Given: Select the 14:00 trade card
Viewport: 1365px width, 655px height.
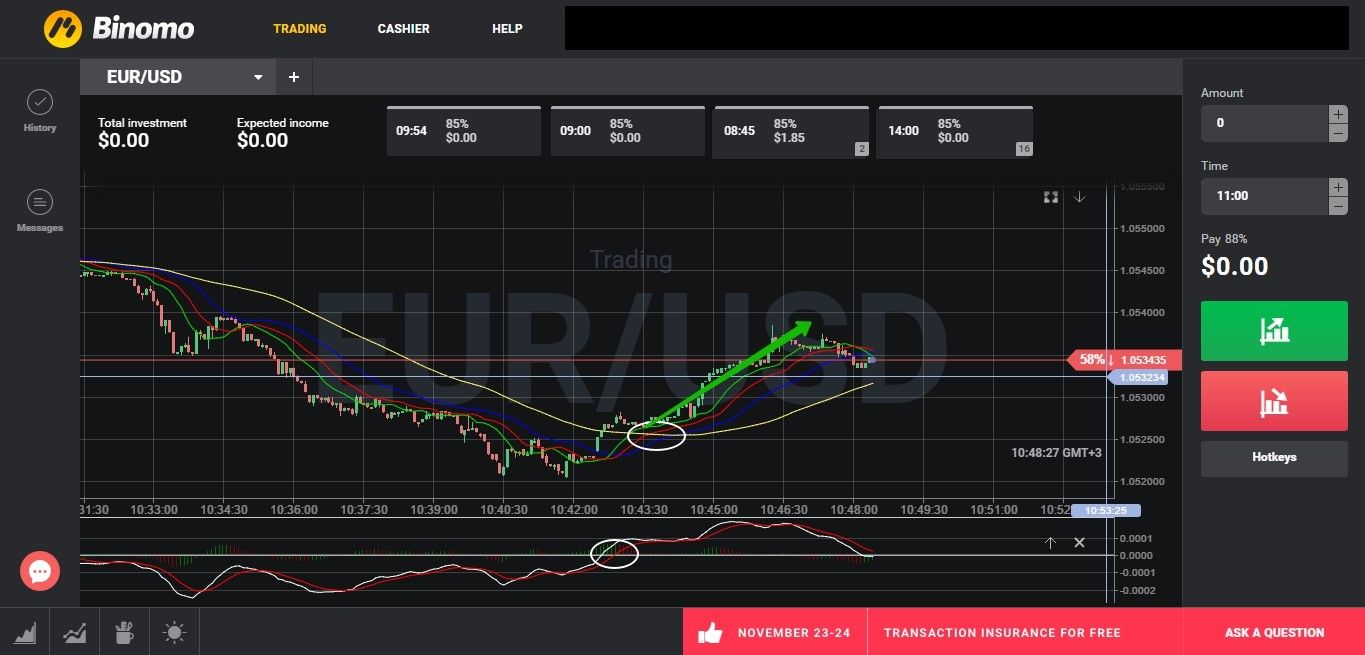Looking at the screenshot, I should (955, 131).
